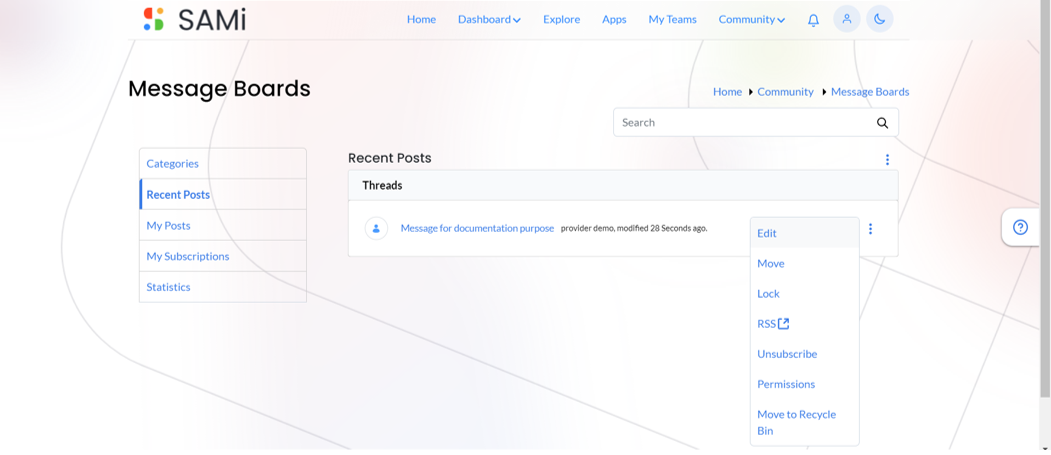Click the RSS menu entry
Viewport: 1051px width, 455px height.
pyautogui.click(x=773, y=324)
